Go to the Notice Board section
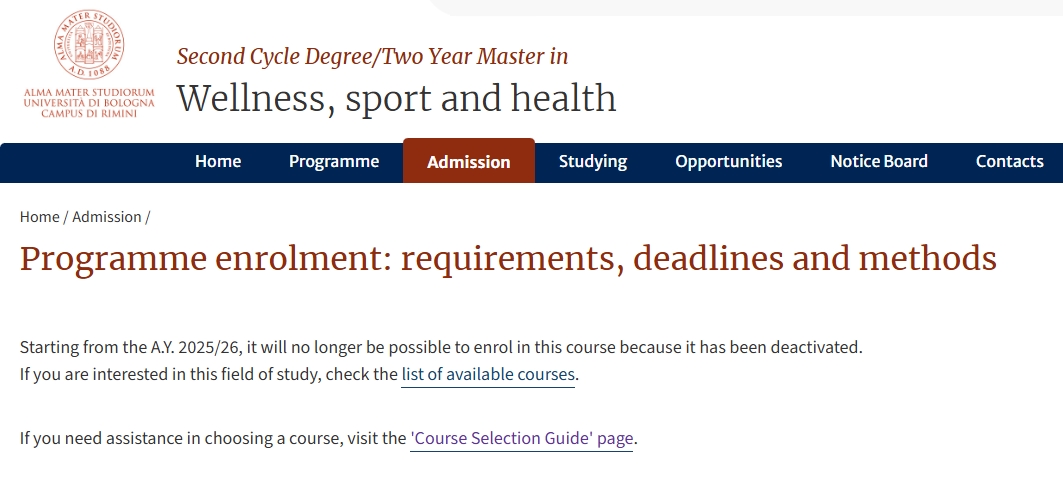 click(879, 161)
